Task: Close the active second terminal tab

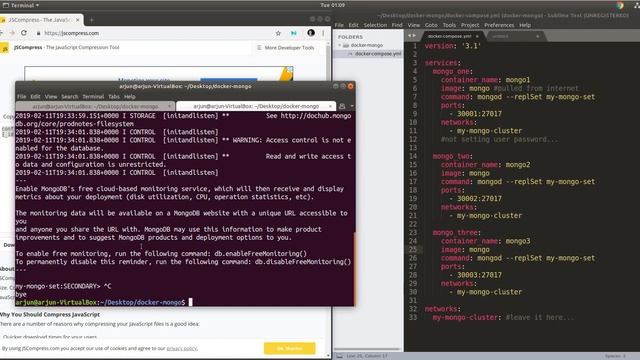Action: pyautogui.click(x=330, y=106)
